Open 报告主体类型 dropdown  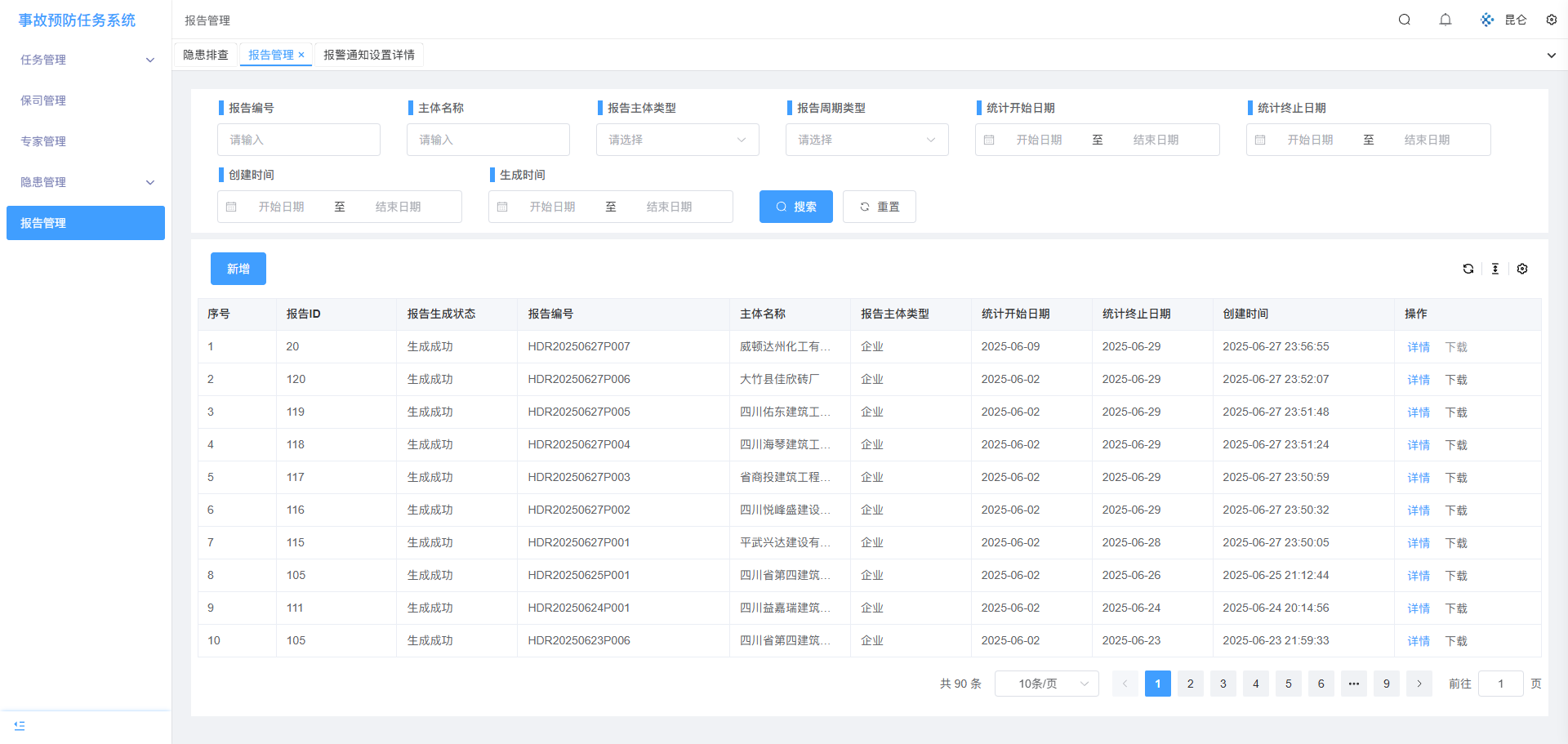click(x=678, y=140)
